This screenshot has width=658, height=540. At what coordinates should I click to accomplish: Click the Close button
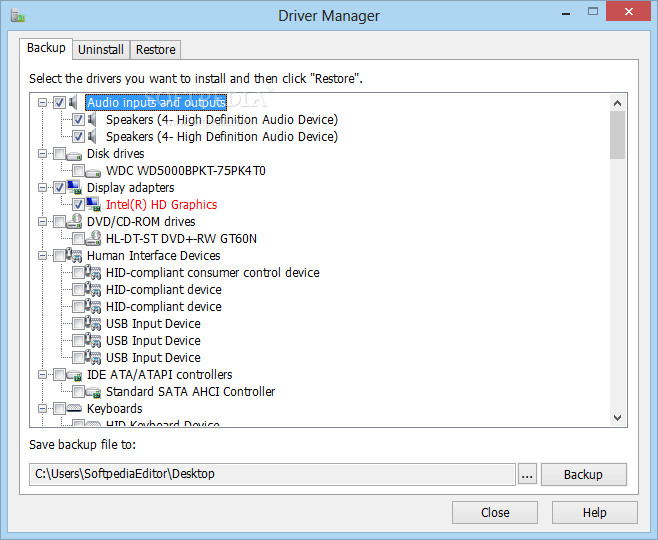pos(495,512)
